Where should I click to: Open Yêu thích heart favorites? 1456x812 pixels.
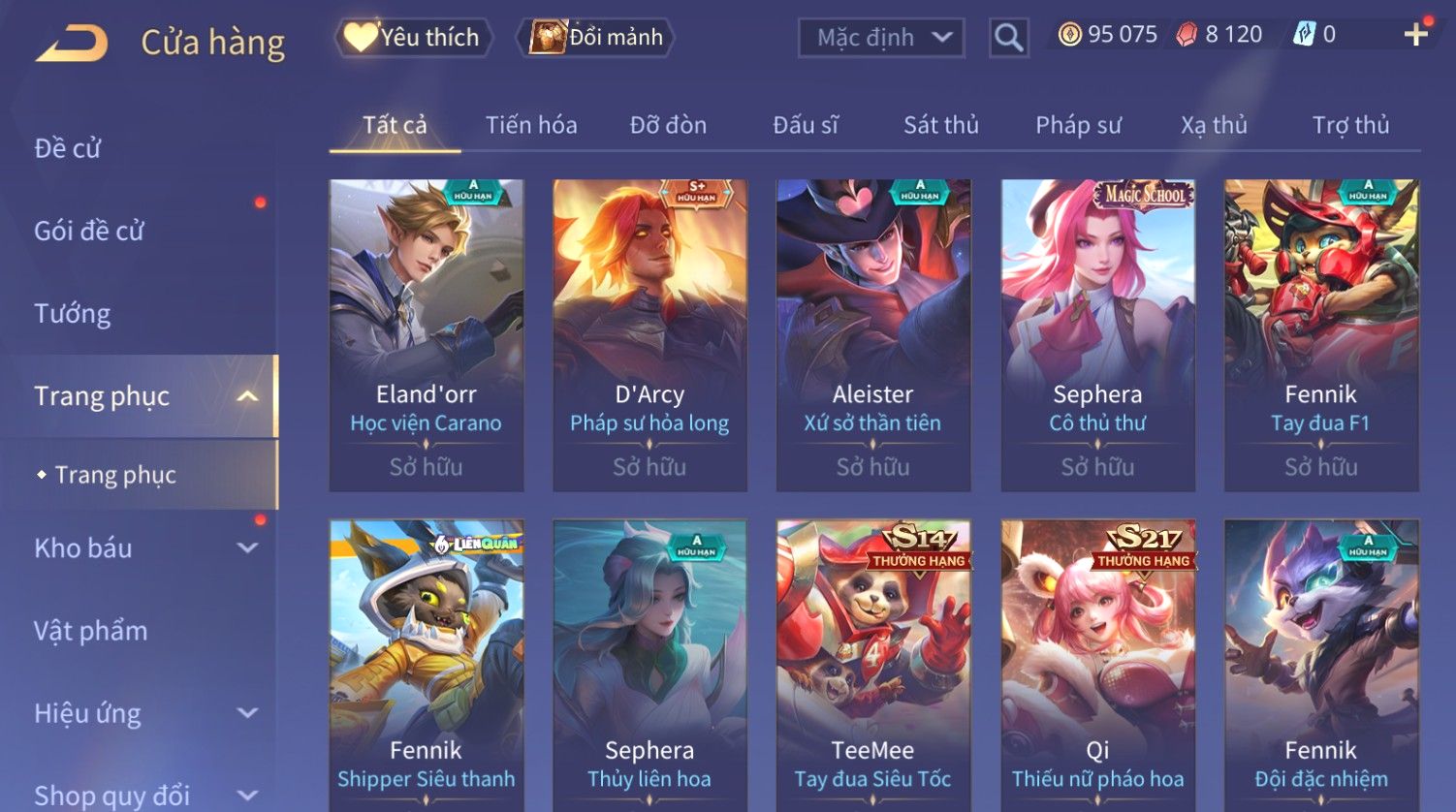[413, 38]
